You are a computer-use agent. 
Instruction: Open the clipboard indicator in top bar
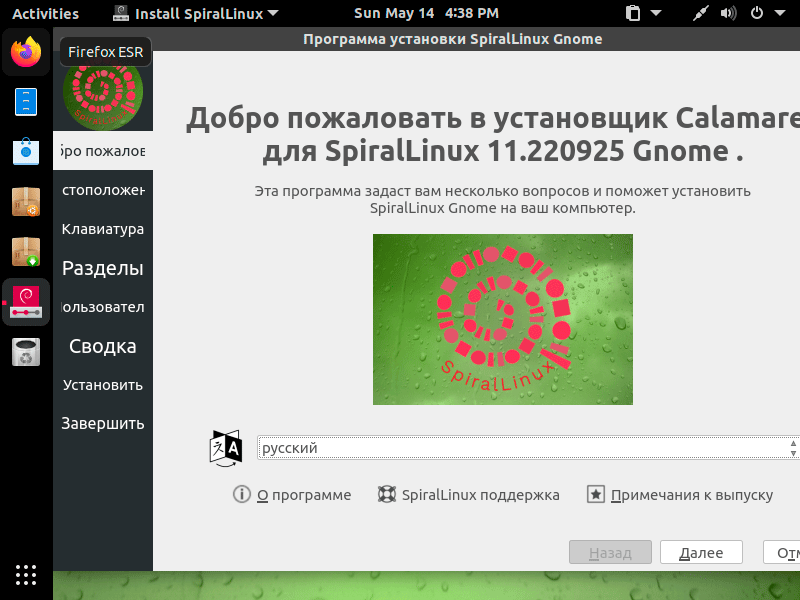tap(633, 13)
